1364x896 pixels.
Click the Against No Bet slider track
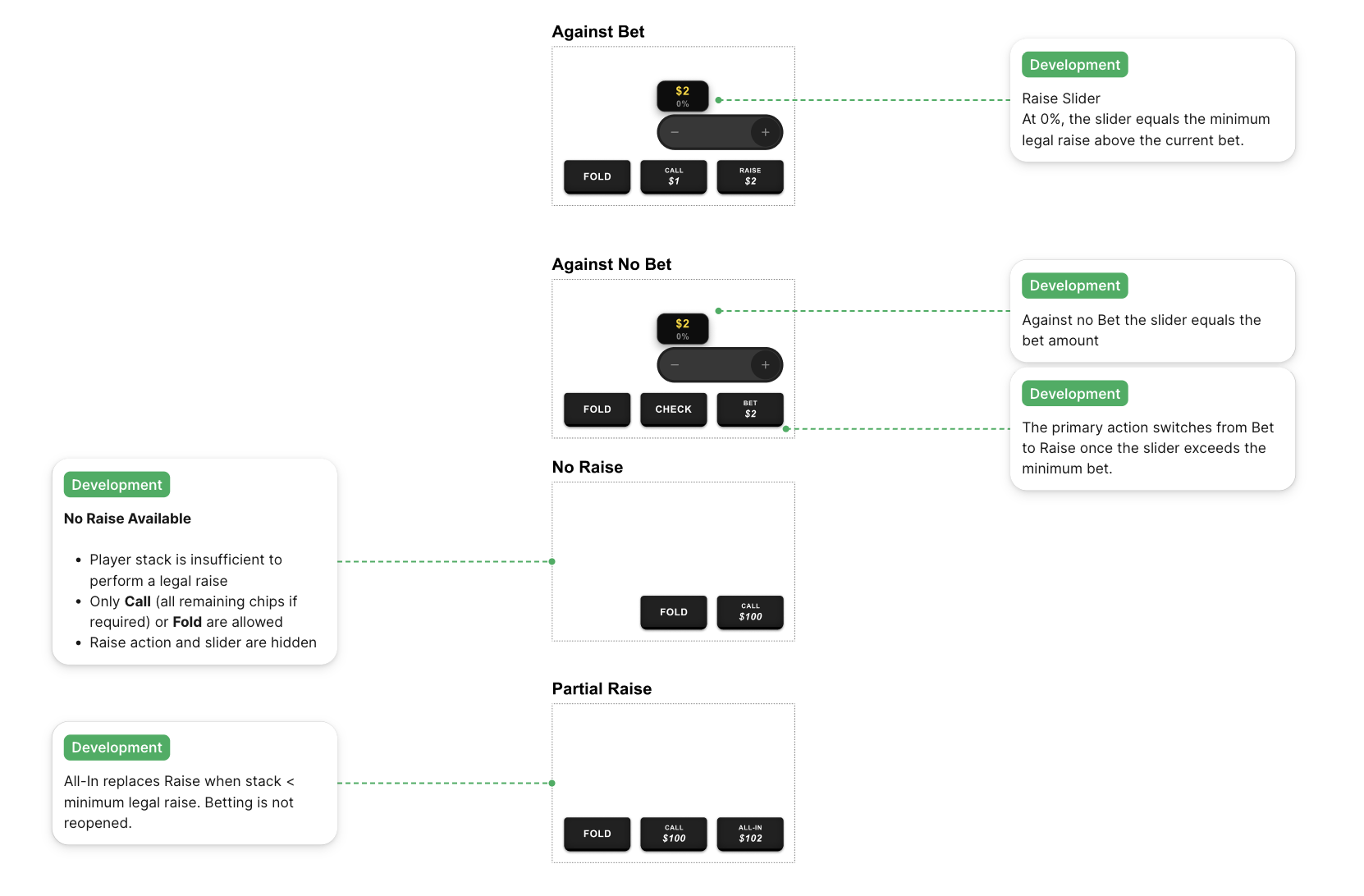pos(716,365)
